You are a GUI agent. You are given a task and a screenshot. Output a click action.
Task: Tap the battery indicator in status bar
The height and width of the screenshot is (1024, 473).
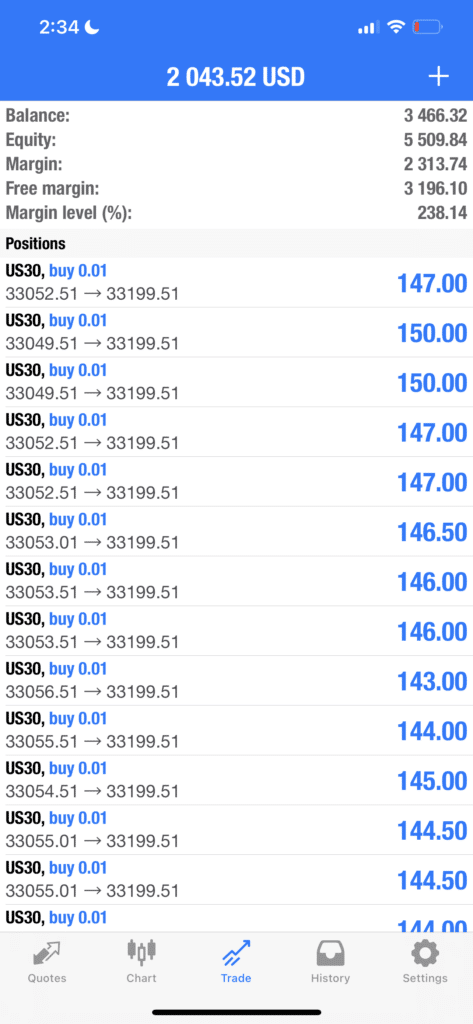pyautogui.click(x=428, y=27)
